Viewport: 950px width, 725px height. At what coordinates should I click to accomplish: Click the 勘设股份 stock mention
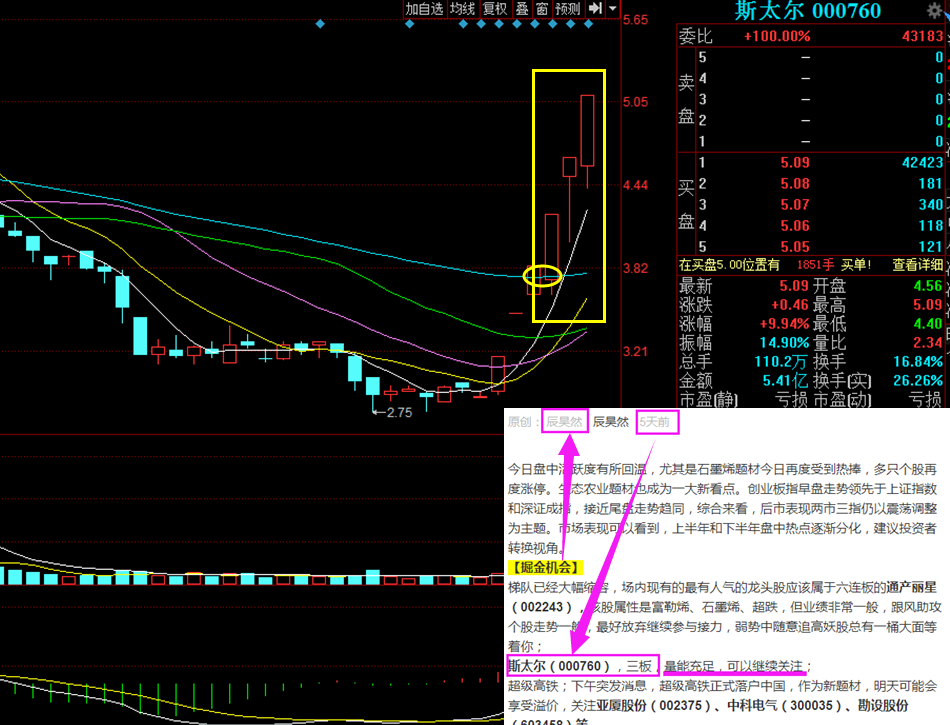tap(882, 706)
